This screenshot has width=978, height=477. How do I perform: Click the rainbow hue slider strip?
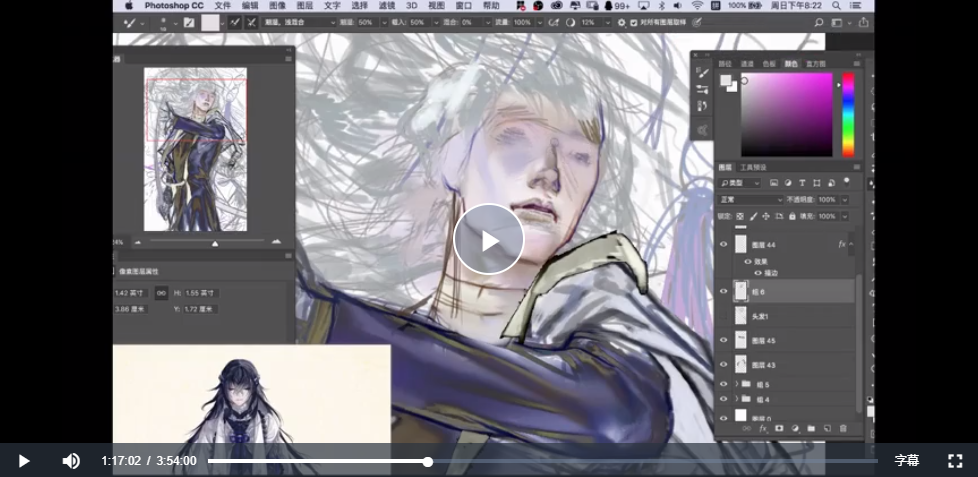[x=848, y=115]
